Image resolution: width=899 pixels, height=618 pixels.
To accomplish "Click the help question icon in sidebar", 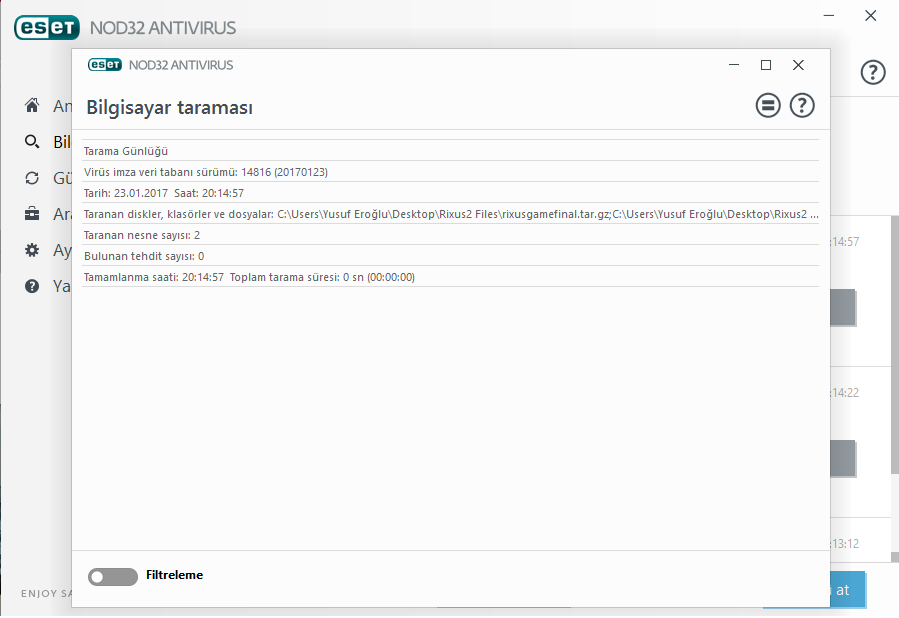I will tap(32, 286).
